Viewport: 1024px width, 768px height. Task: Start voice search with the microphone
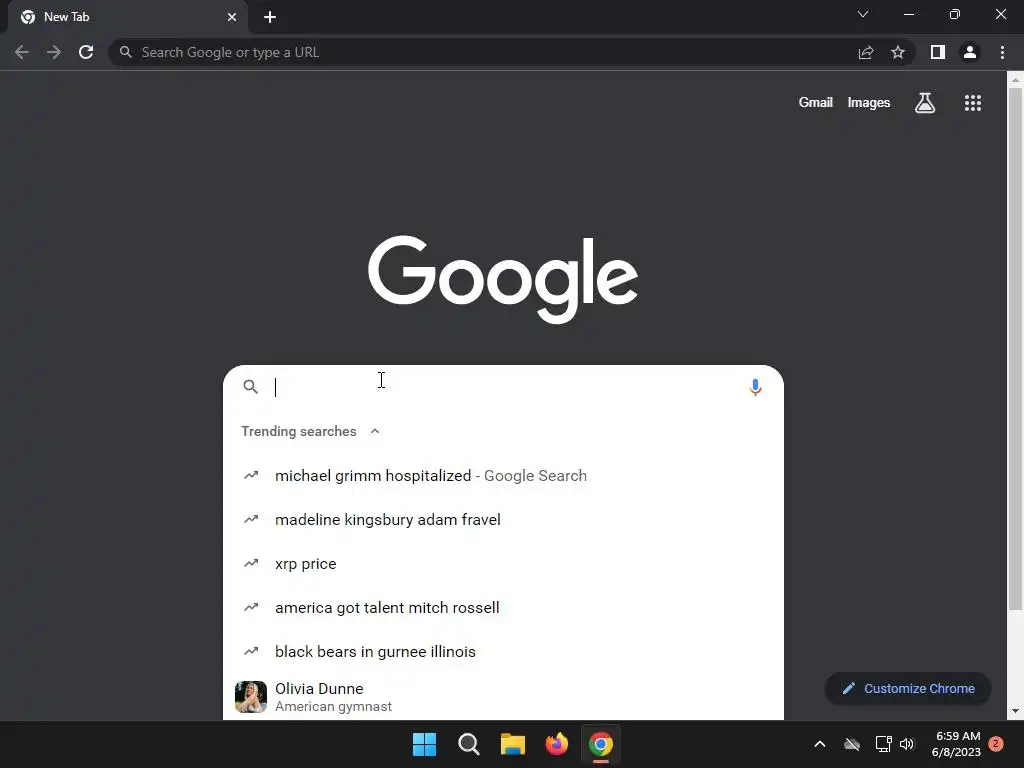[755, 387]
